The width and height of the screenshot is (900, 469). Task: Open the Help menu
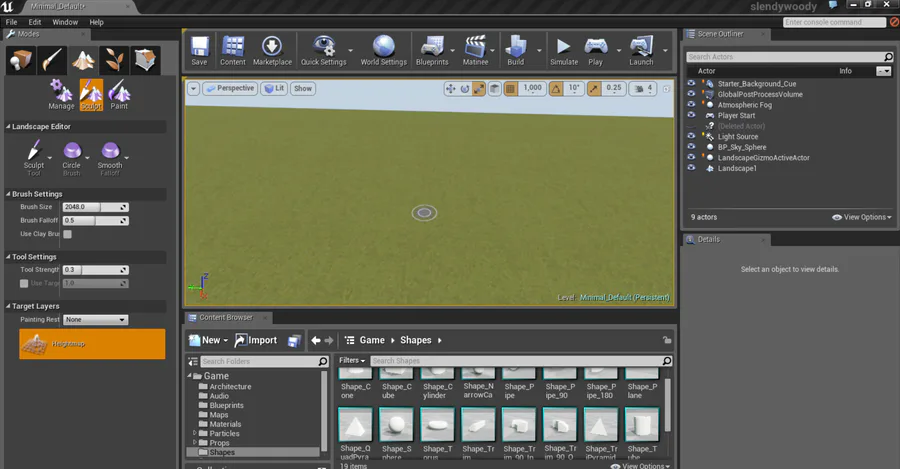pyautogui.click(x=96, y=22)
